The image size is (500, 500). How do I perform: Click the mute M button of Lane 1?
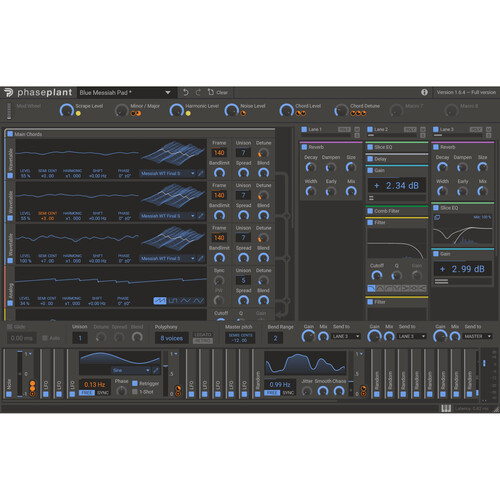point(357,129)
